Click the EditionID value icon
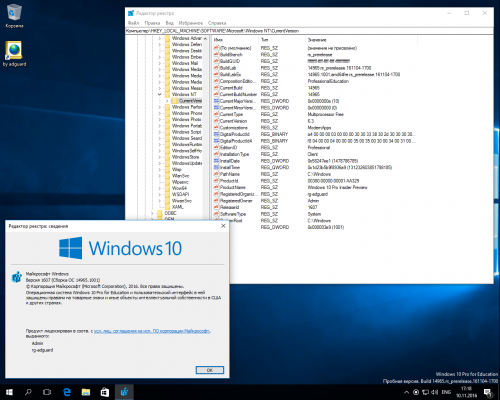 tap(216, 148)
